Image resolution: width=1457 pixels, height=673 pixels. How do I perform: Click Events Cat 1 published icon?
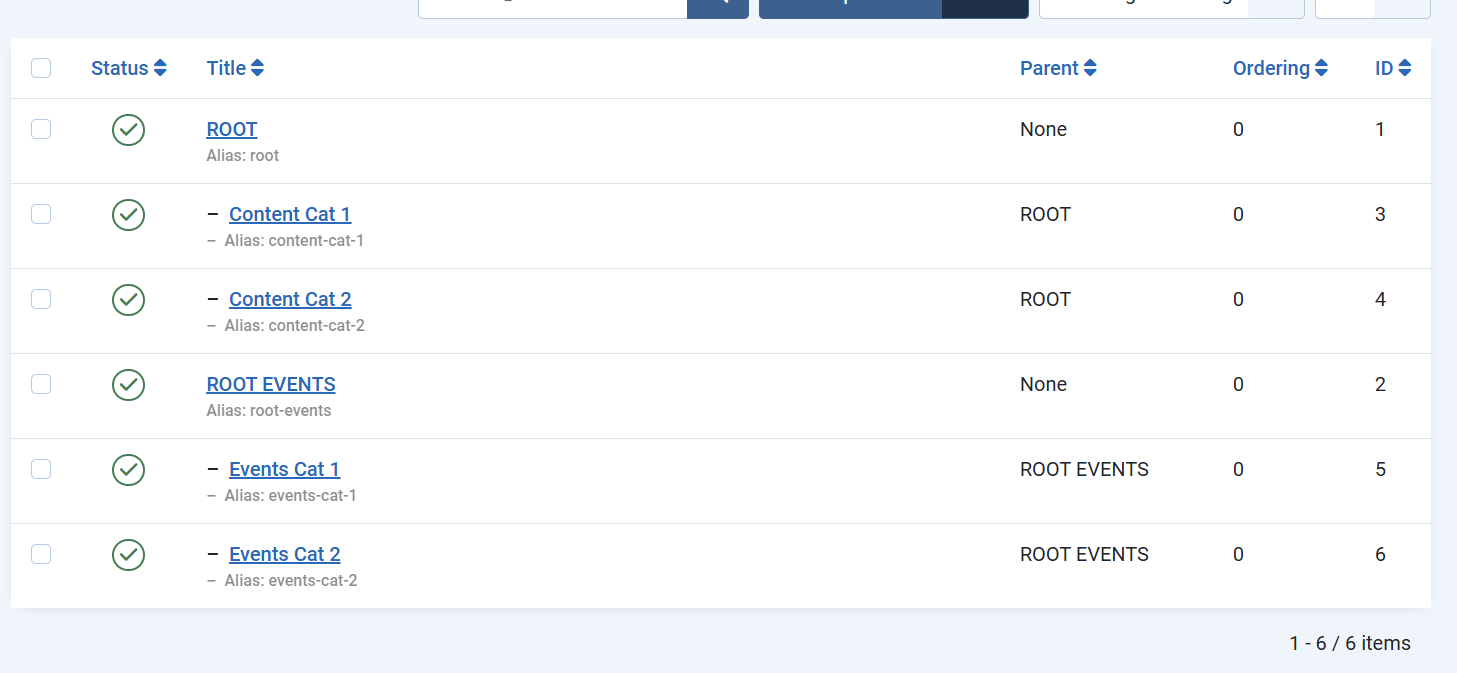click(x=128, y=470)
